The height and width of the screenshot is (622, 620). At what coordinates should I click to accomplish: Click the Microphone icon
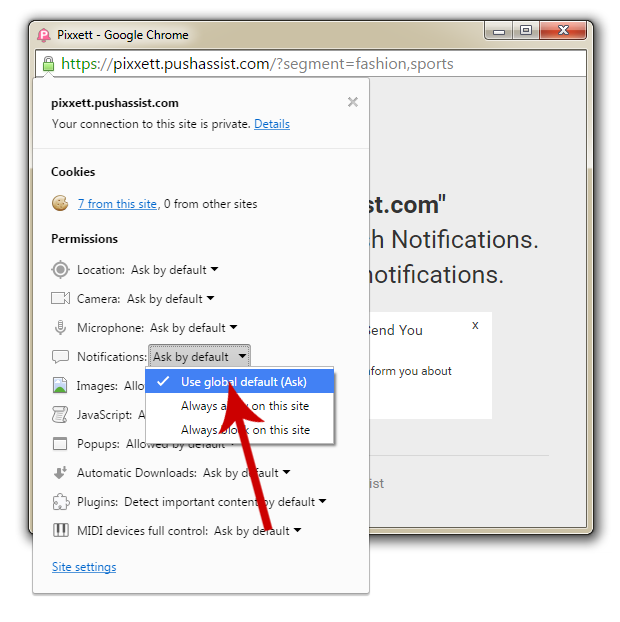point(60,328)
